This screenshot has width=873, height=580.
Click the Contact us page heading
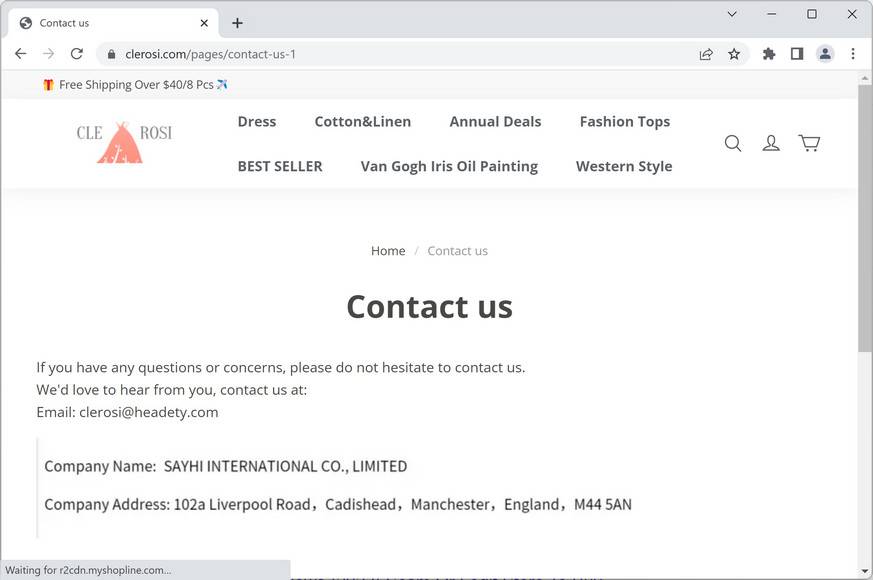(429, 307)
